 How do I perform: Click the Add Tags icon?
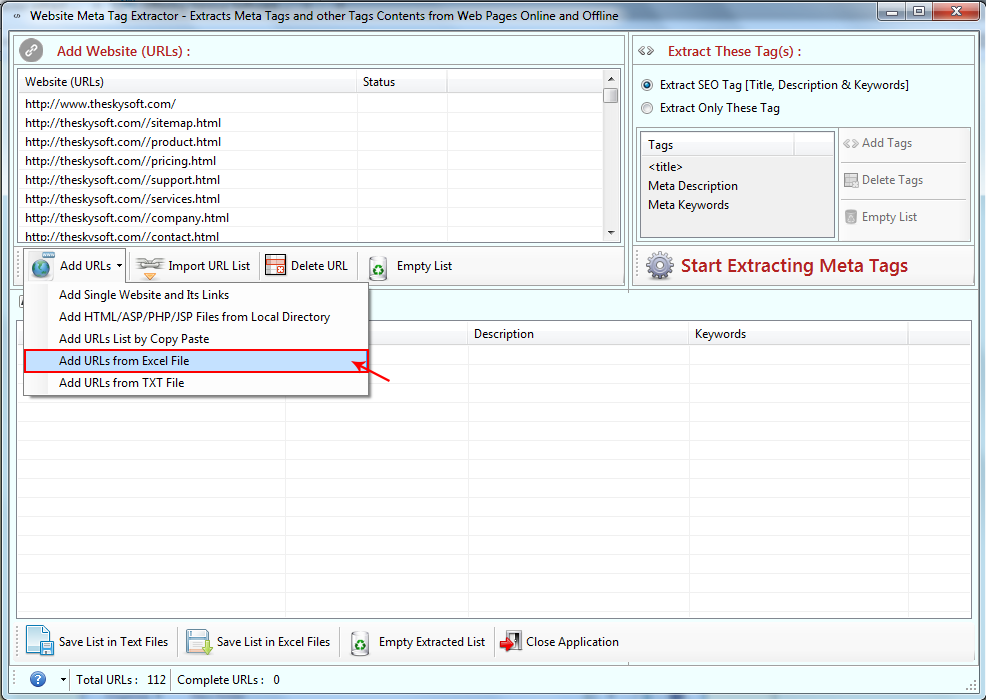tap(851, 143)
